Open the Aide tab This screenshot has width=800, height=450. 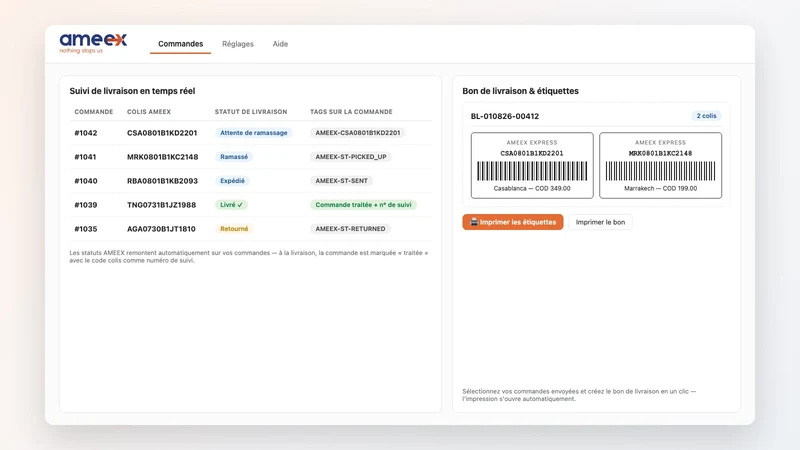280,44
